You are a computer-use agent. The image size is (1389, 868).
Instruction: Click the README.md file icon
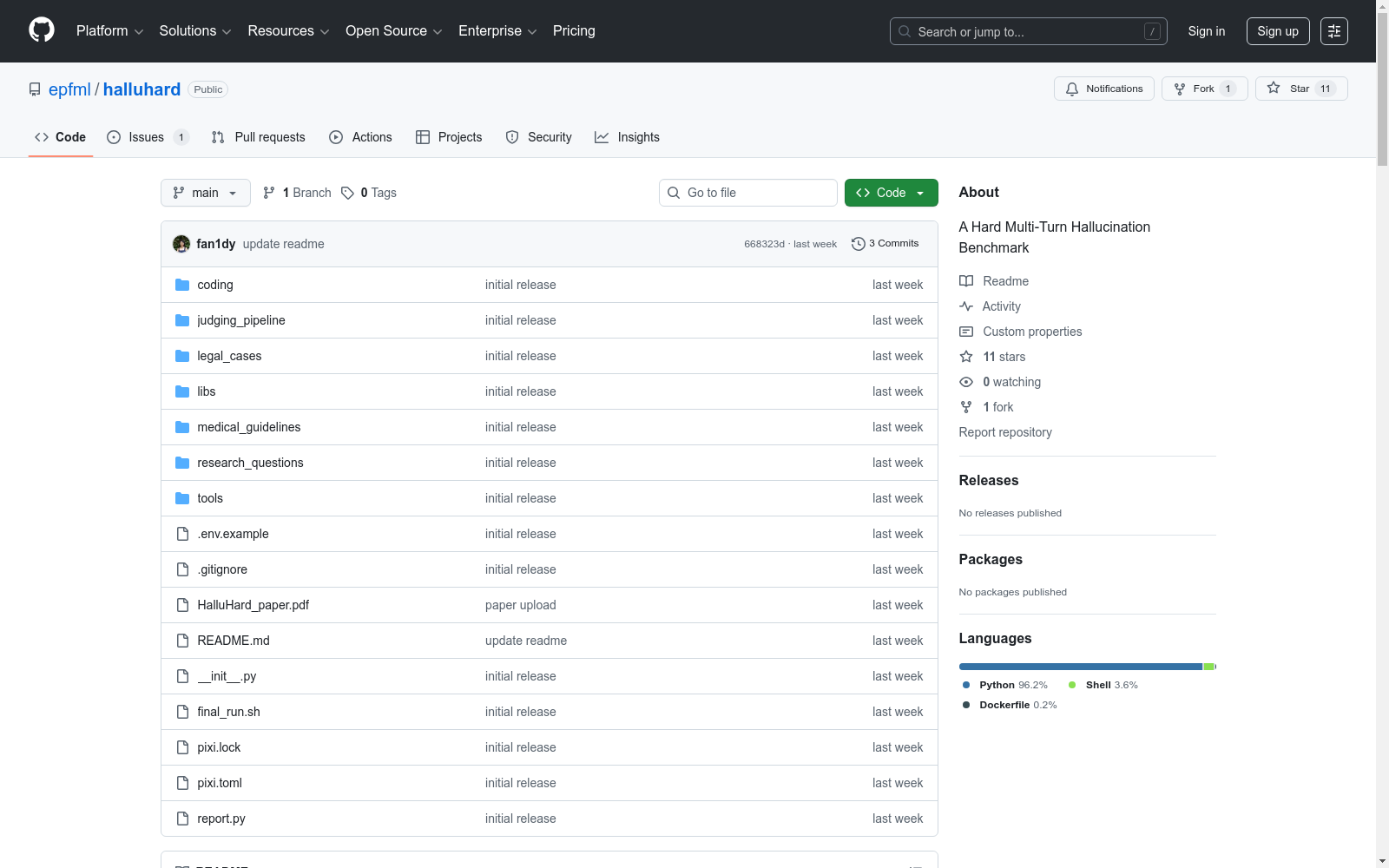pyautogui.click(x=182, y=641)
